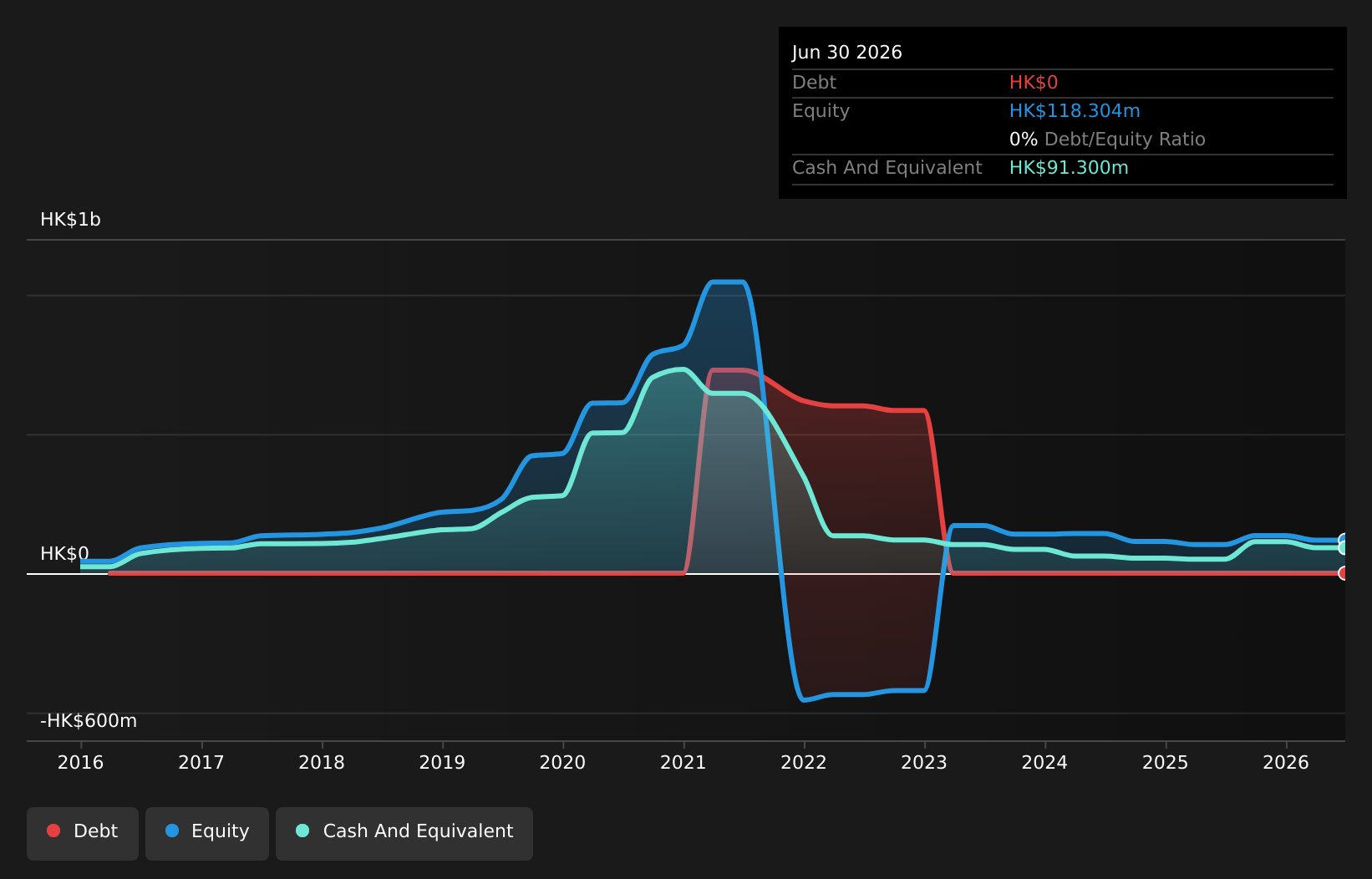Click the Debt row label in tooltip
This screenshot has height=879, width=1372.
click(814, 82)
